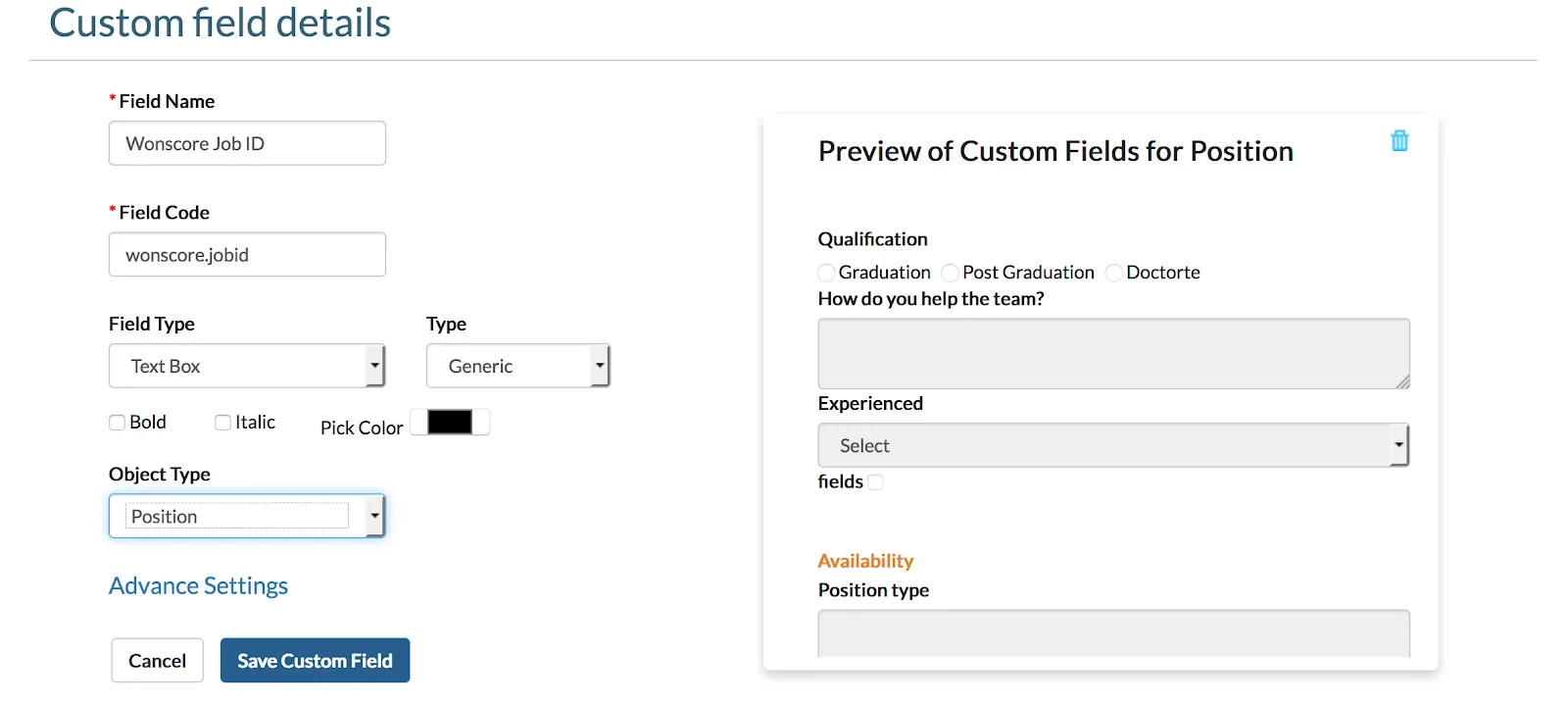Select the Post Graduation radio option
The height and width of the screenshot is (706, 1568).
coord(950,273)
